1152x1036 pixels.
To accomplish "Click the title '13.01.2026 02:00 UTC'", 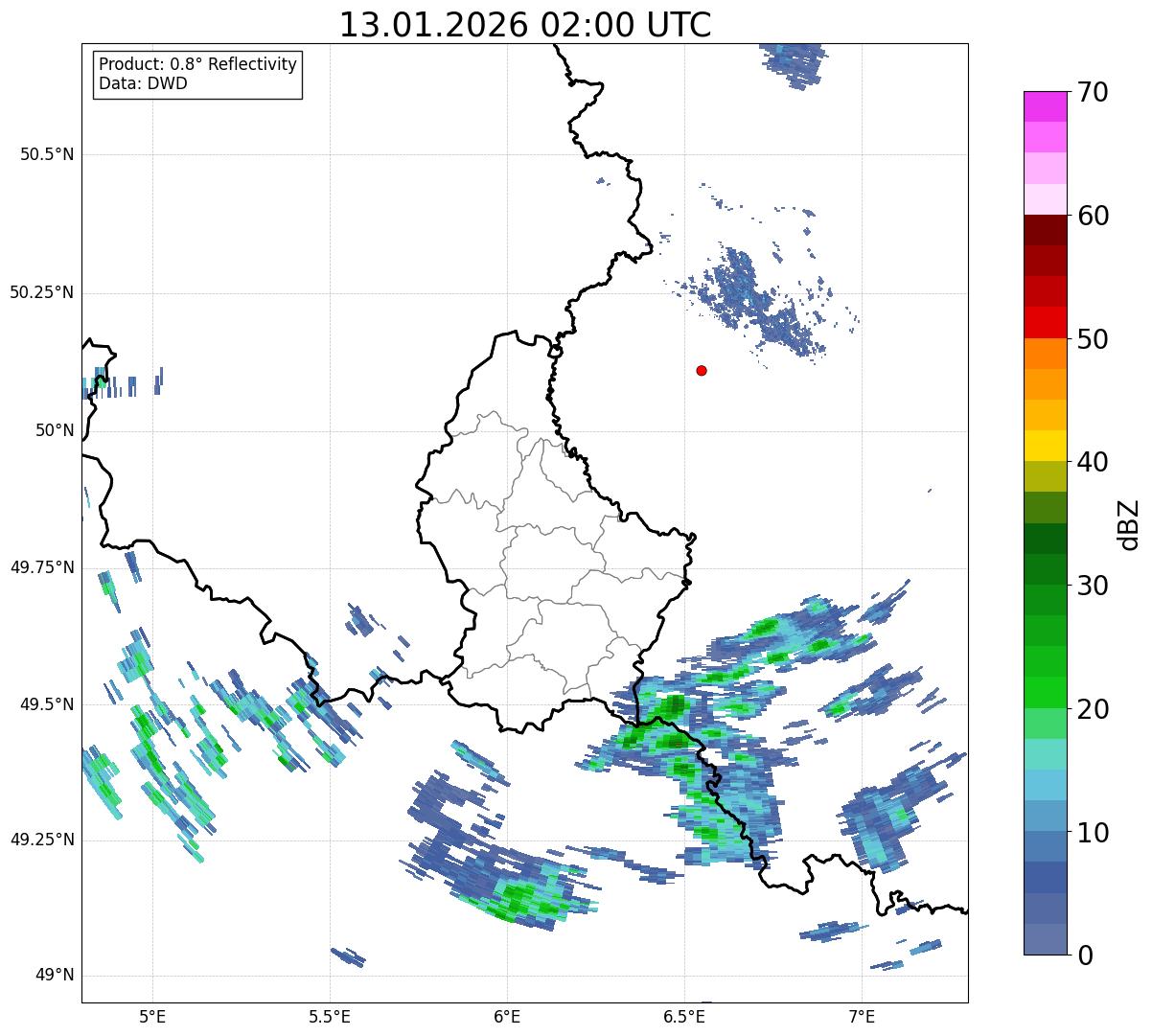I will (525, 25).
